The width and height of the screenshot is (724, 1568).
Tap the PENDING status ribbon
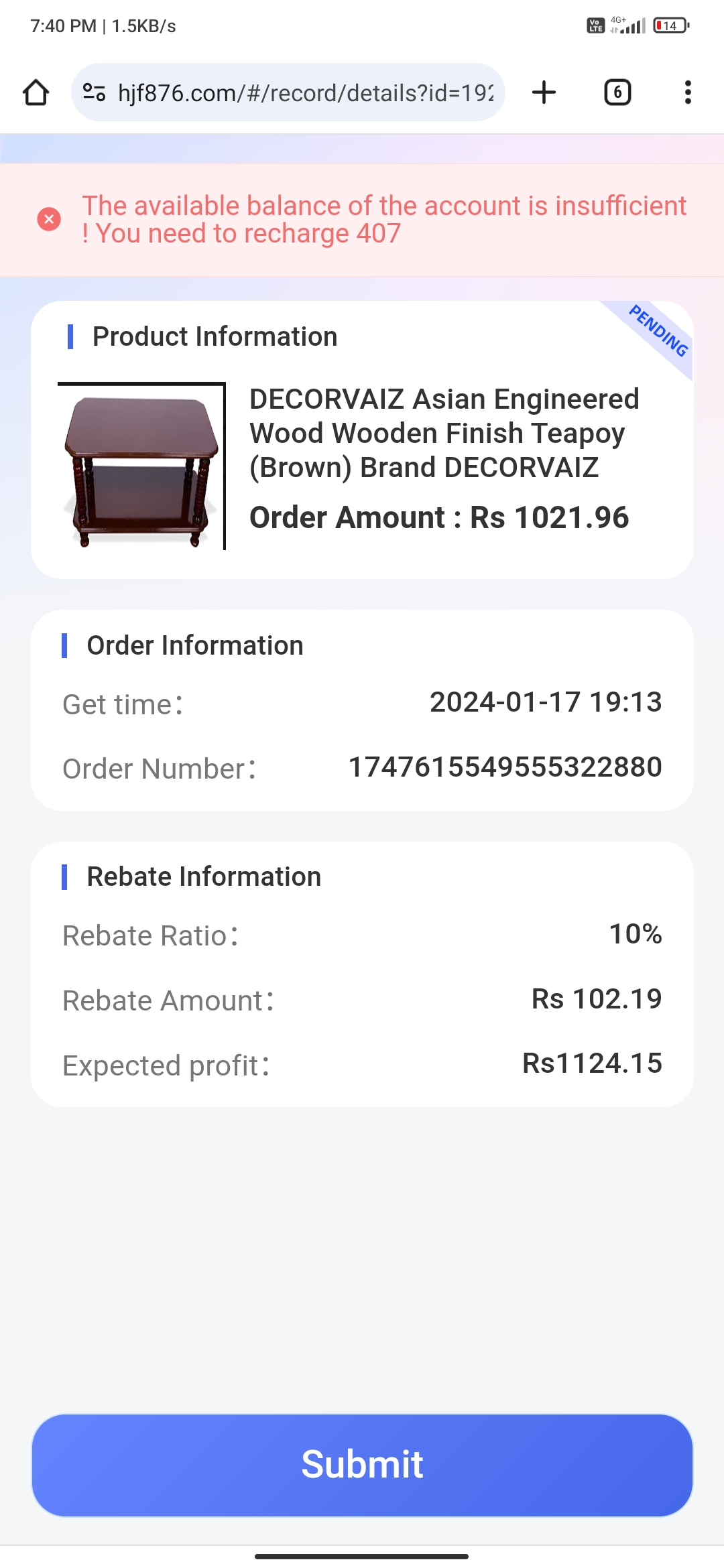tap(658, 330)
